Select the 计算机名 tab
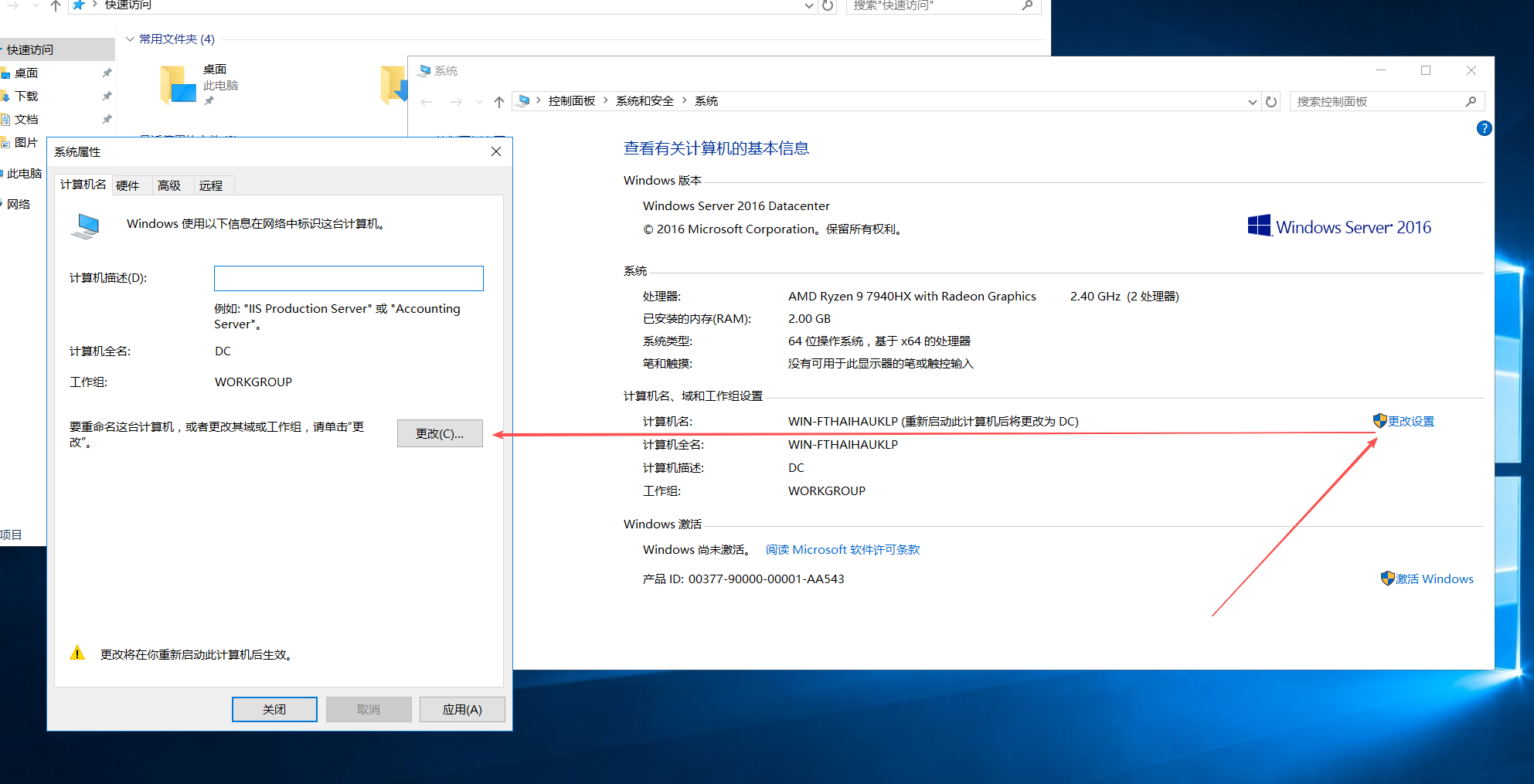Viewport: 1534px width, 784px height. [x=83, y=185]
